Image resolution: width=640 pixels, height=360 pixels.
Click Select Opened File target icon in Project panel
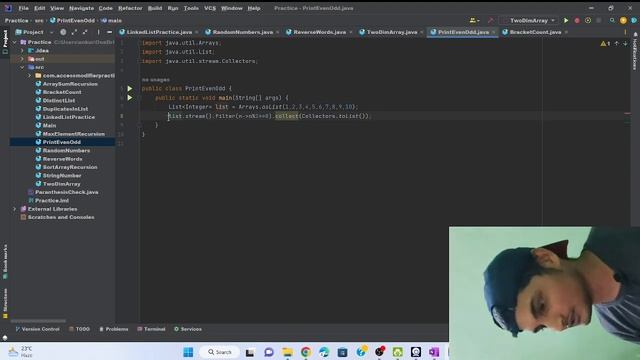pyautogui.click(x=63, y=32)
